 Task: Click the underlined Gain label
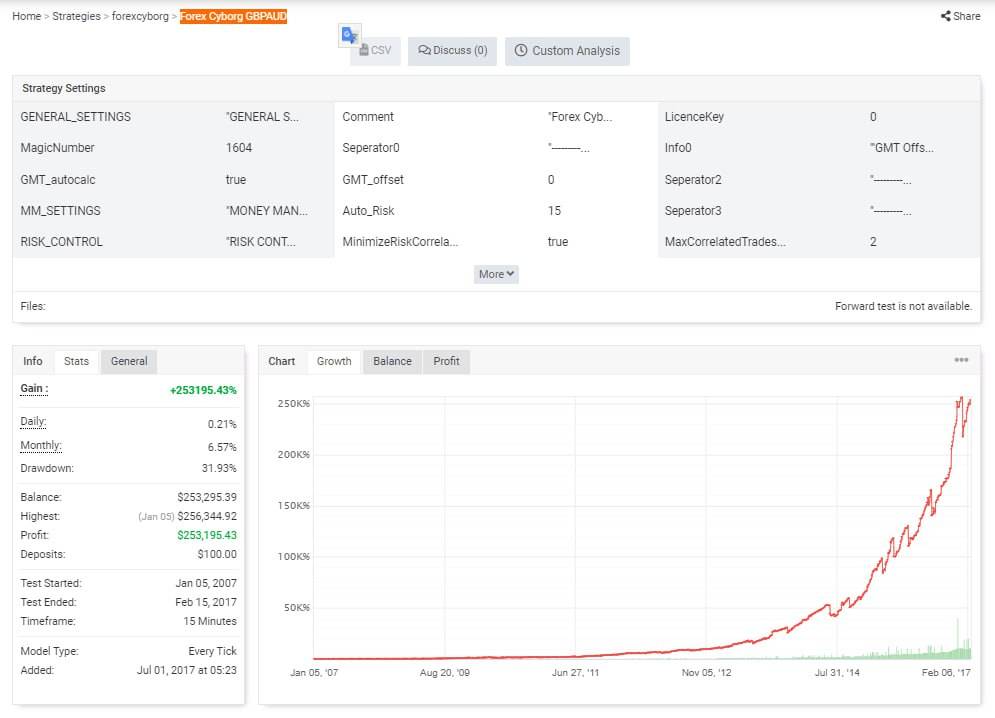point(34,388)
